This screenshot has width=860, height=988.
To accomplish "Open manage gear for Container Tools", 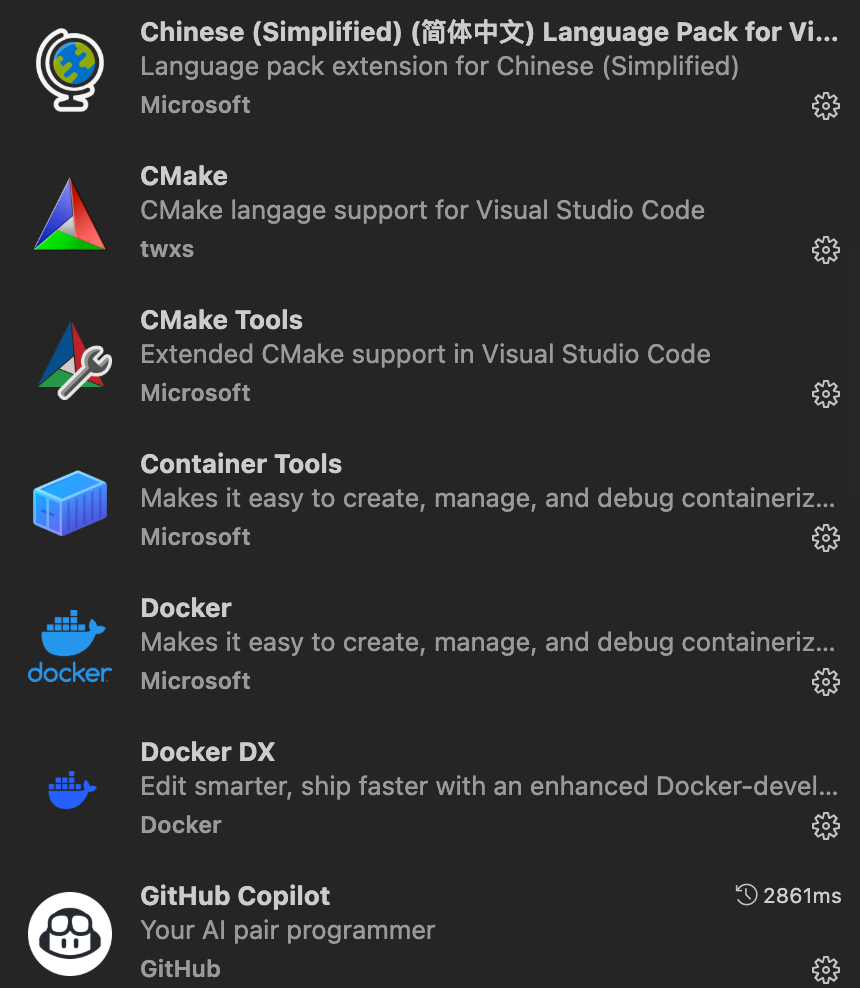I will tap(825, 538).
